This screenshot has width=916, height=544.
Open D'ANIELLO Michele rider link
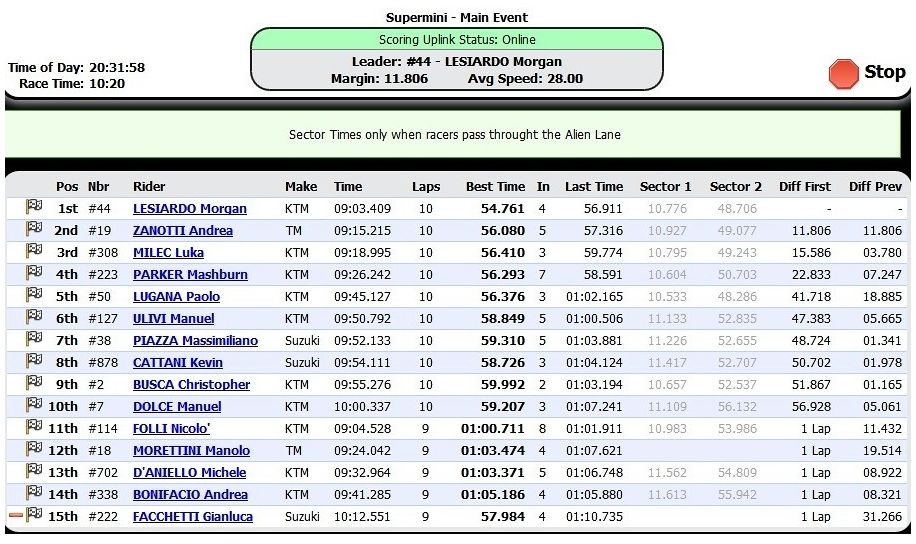(x=190, y=473)
